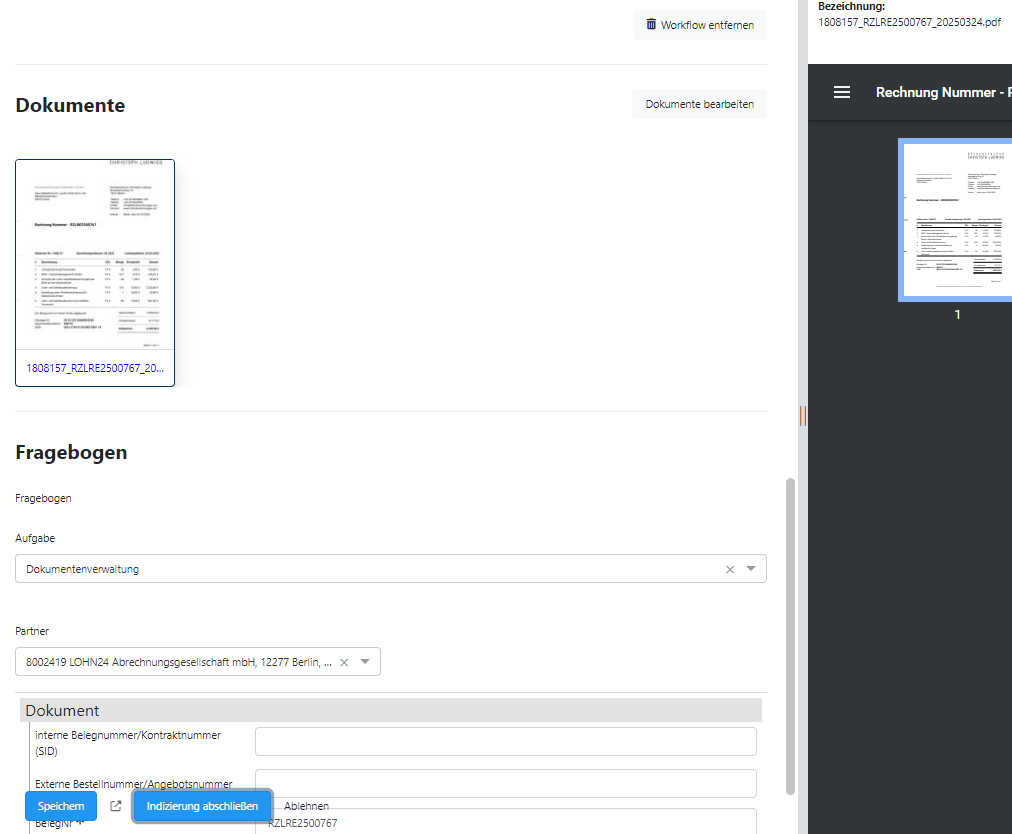Click the trash icon on Workflow entfernen
The height and width of the screenshot is (834, 1012).
pyautogui.click(x=651, y=25)
